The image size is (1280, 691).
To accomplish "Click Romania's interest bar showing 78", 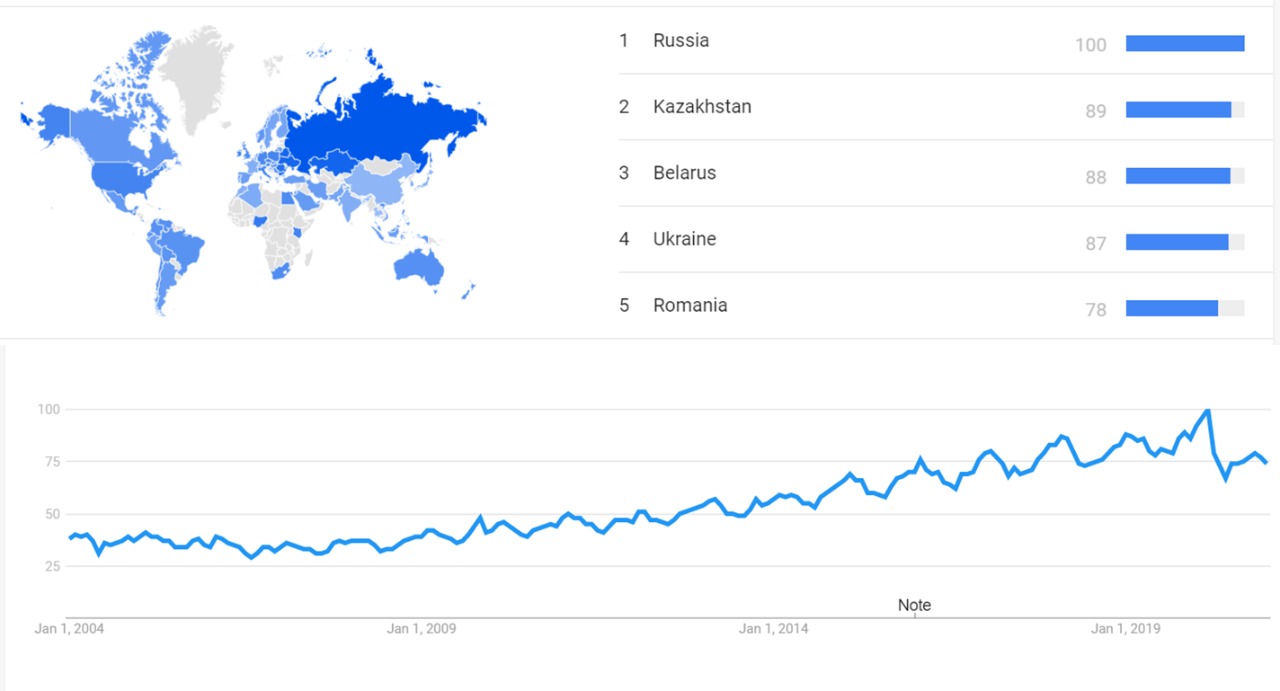I will [x=1172, y=308].
